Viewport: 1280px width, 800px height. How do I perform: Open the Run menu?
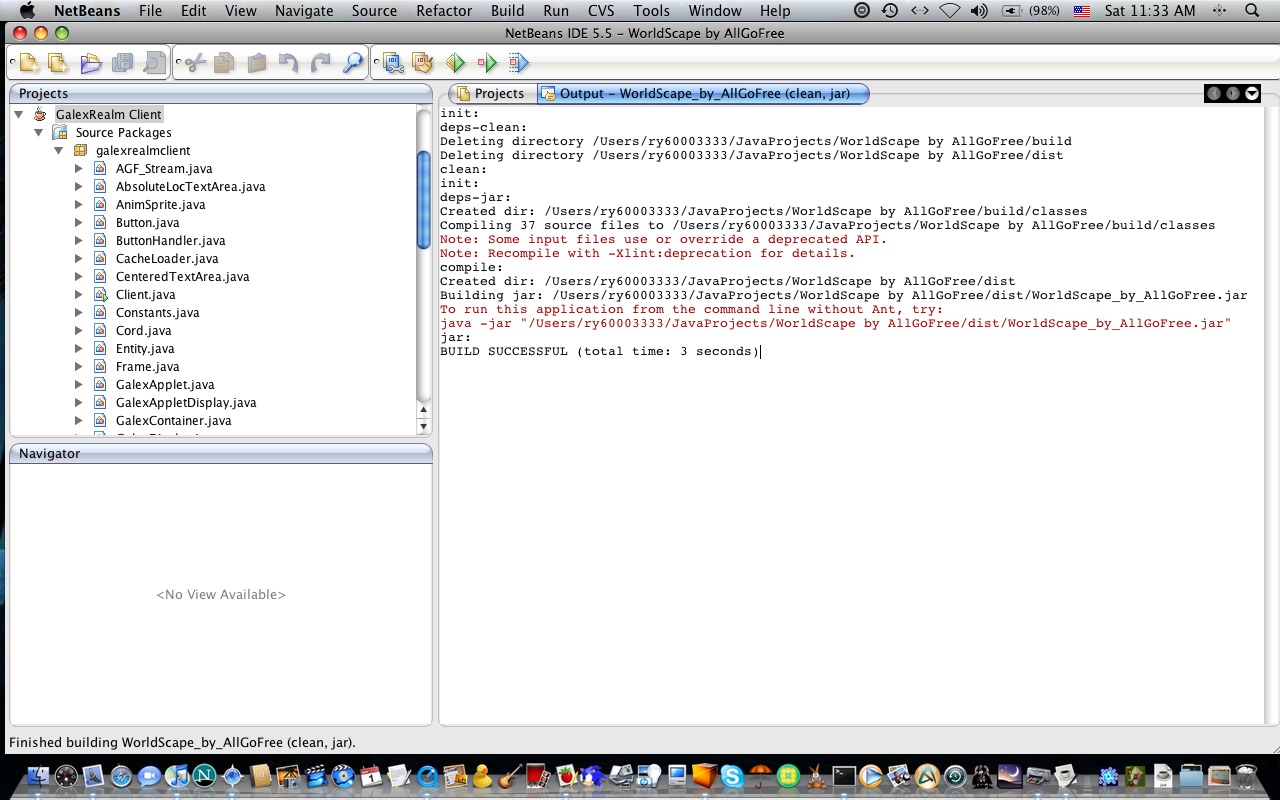click(x=556, y=11)
